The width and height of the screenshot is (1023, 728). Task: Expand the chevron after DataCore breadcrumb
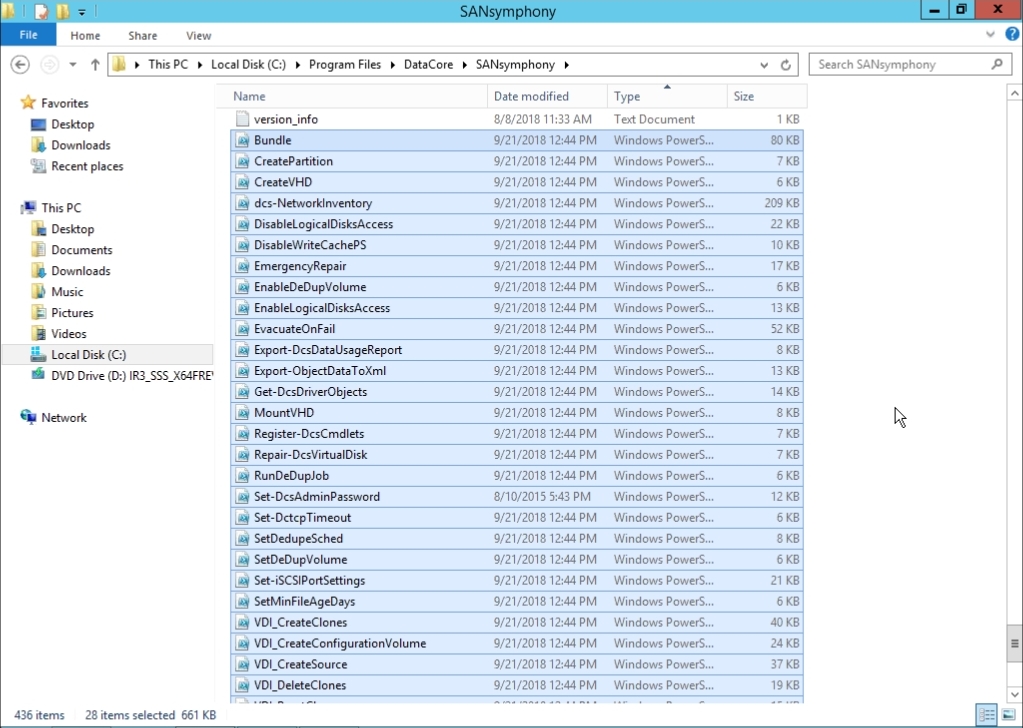pos(465,65)
